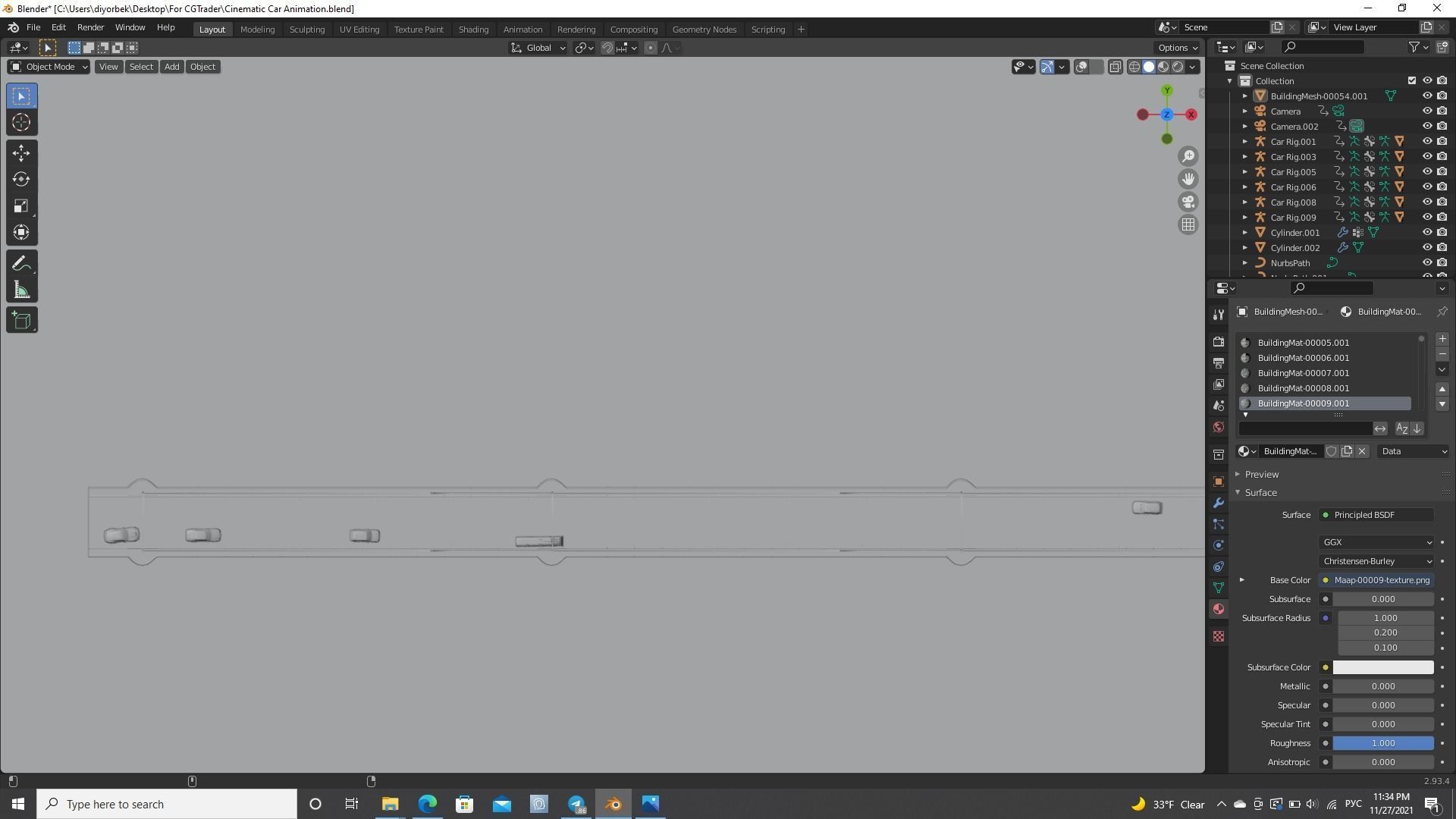The image size is (1456, 819).
Task: Choose the Measure tool
Action: pyautogui.click(x=21, y=290)
